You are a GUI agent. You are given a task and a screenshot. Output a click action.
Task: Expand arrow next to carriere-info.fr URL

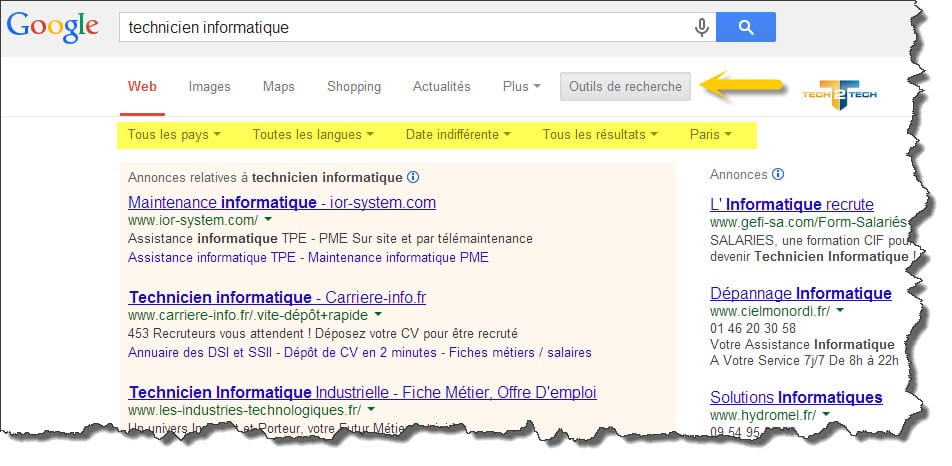pos(378,314)
